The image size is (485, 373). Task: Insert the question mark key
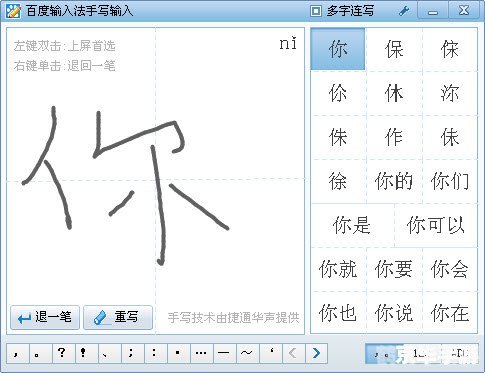pos(63,353)
